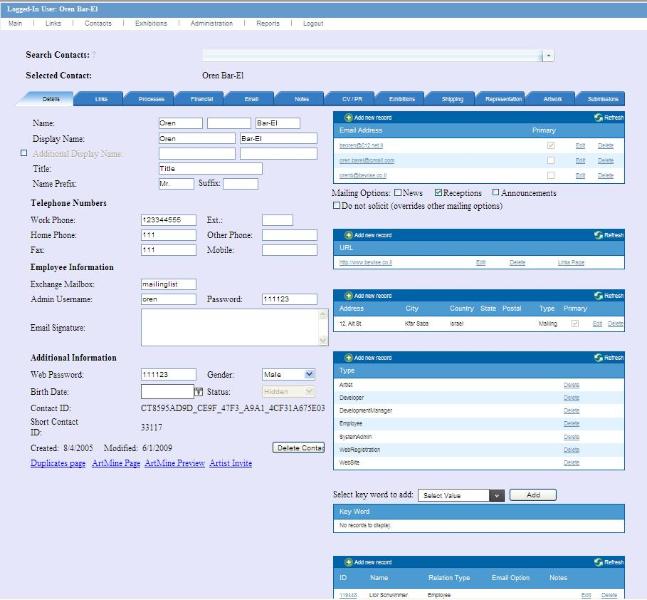The image size is (647, 600).
Task: Click into the Title input field
Action: (210, 168)
